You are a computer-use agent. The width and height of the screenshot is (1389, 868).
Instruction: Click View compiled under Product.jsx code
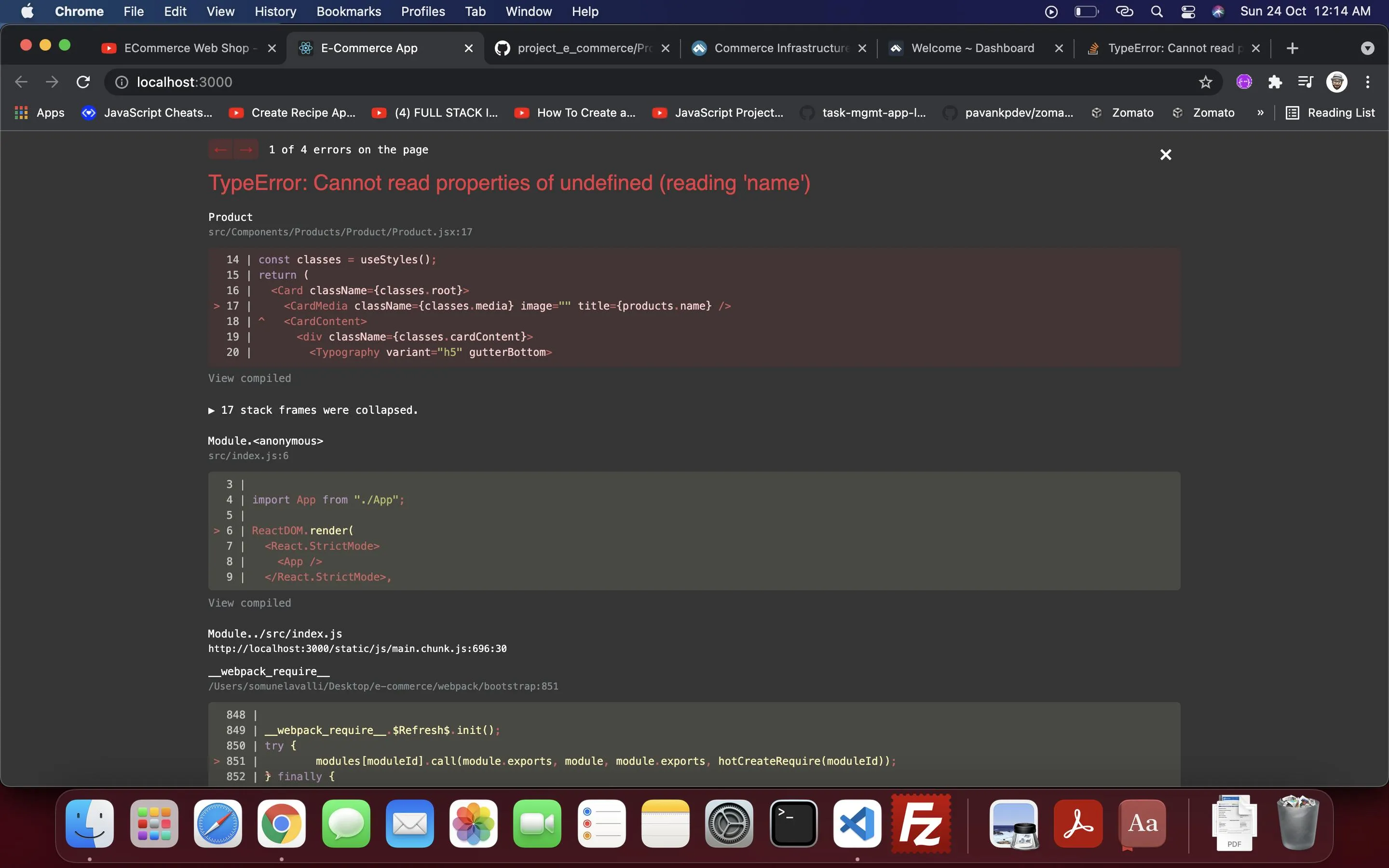pos(249,379)
